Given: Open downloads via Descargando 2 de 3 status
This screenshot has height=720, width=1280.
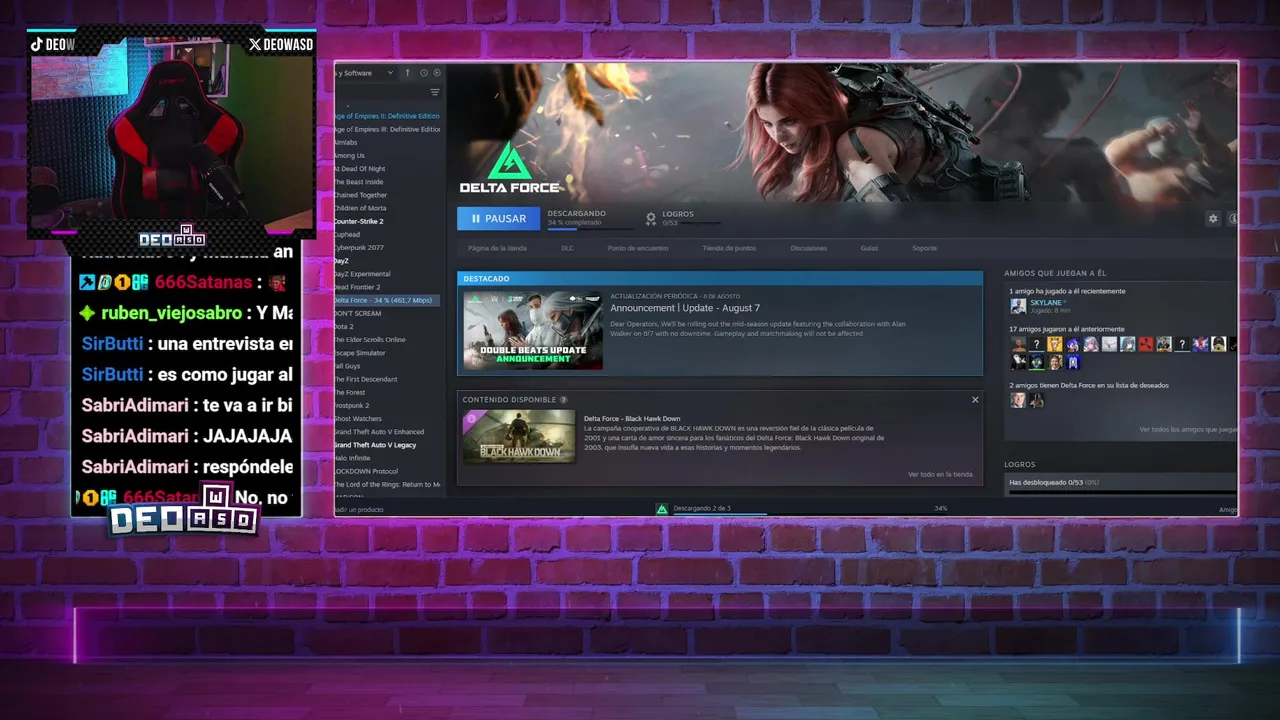Looking at the screenshot, I should pyautogui.click(x=702, y=508).
